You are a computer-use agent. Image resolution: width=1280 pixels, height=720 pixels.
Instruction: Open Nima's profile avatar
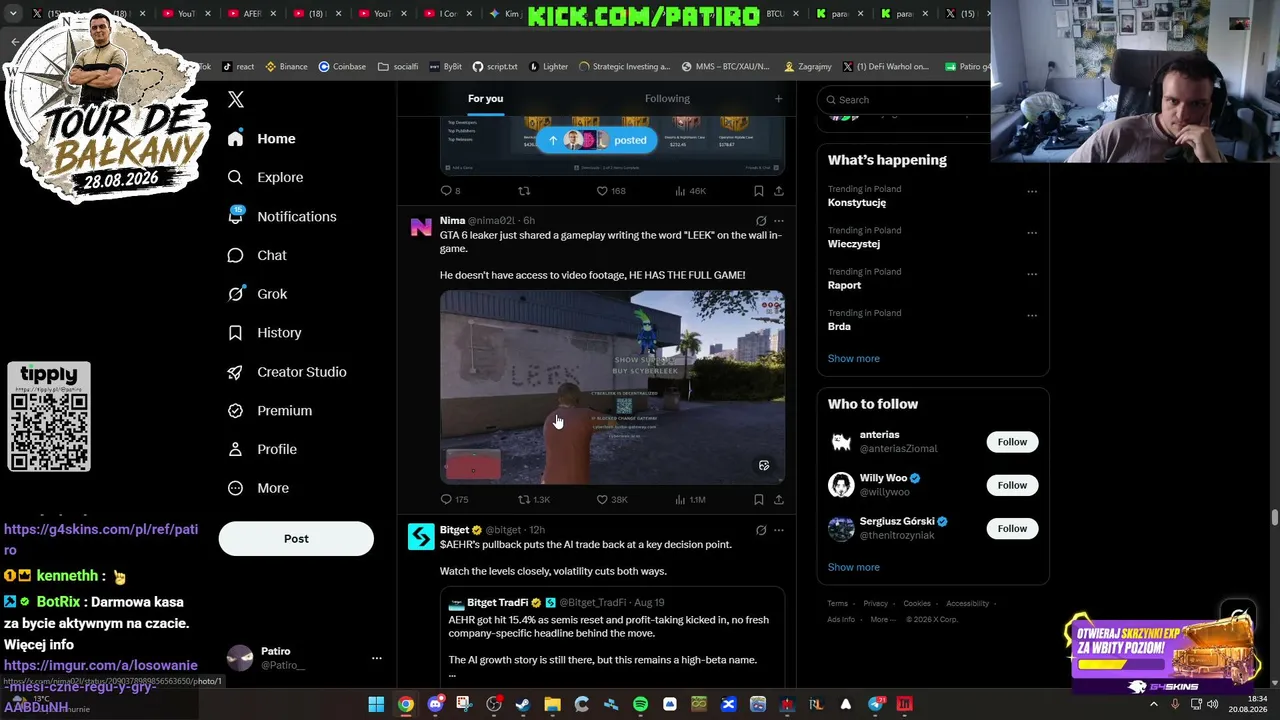(x=421, y=227)
